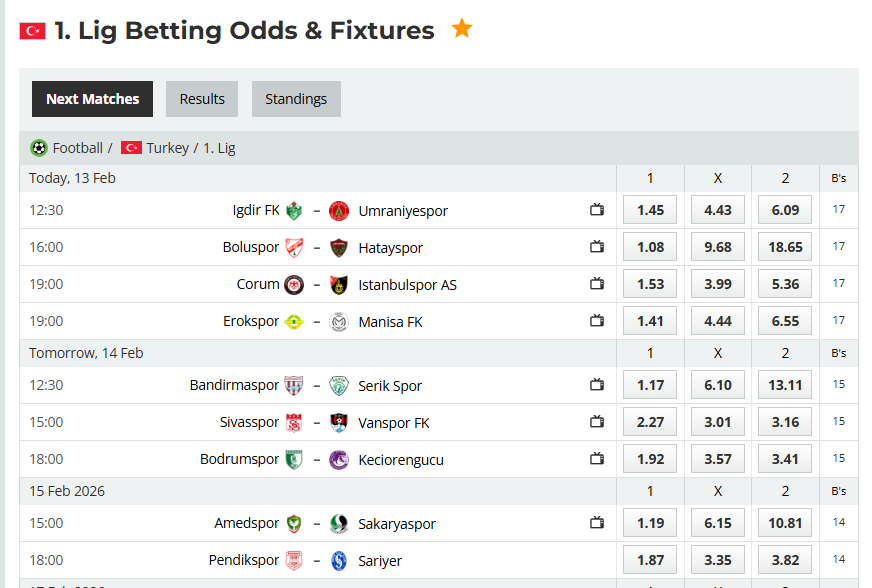Expand the Tomorrow, 14 Feb section header

[x=84, y=353]
